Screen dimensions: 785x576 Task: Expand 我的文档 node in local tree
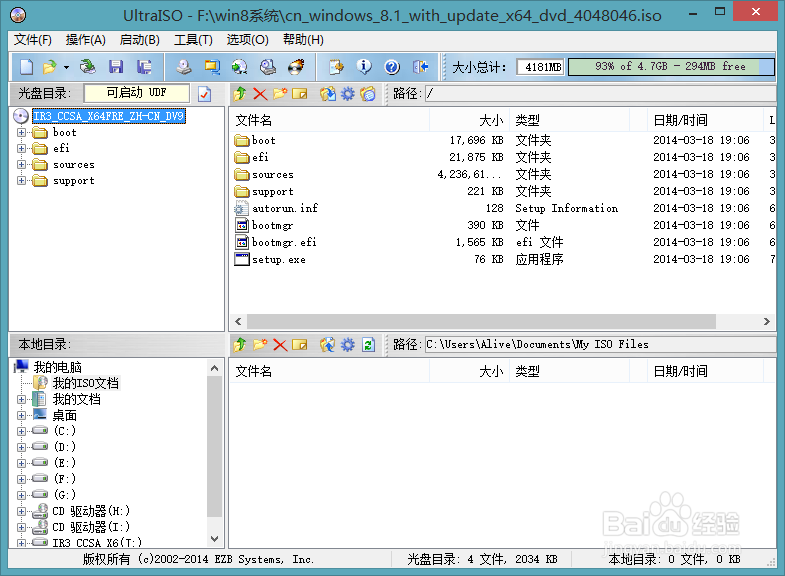coord(21,399)
